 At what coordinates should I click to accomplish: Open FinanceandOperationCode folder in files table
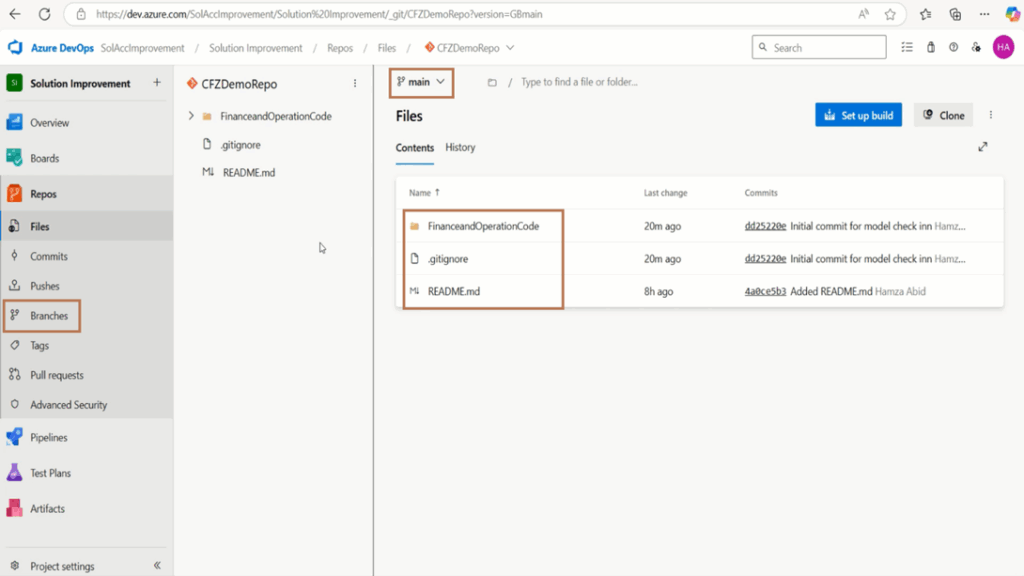click(483, 226)
